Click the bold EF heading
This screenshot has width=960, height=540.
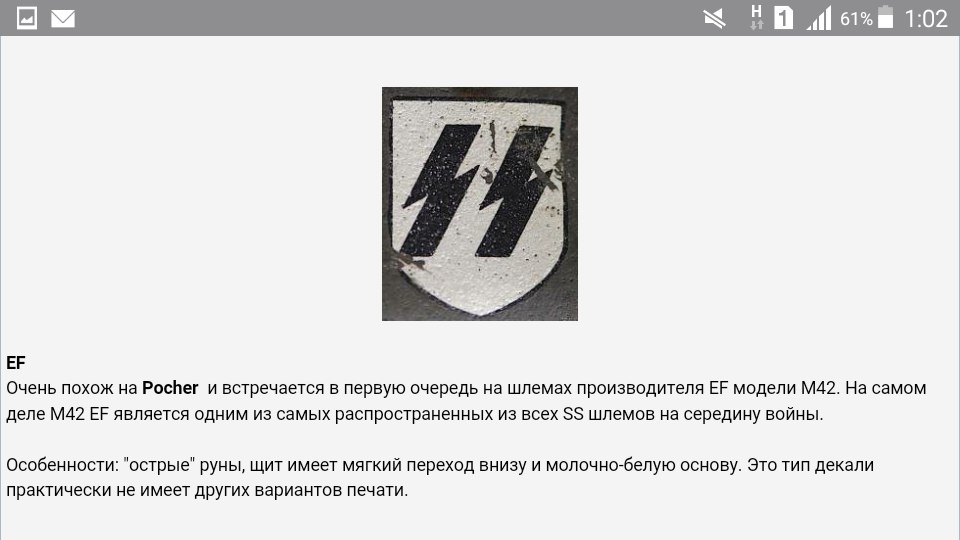[x=16, y=362]
